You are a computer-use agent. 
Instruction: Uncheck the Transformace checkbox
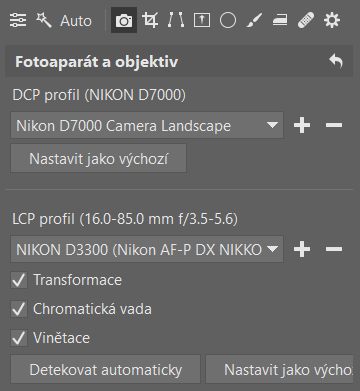tap(19, 280)
